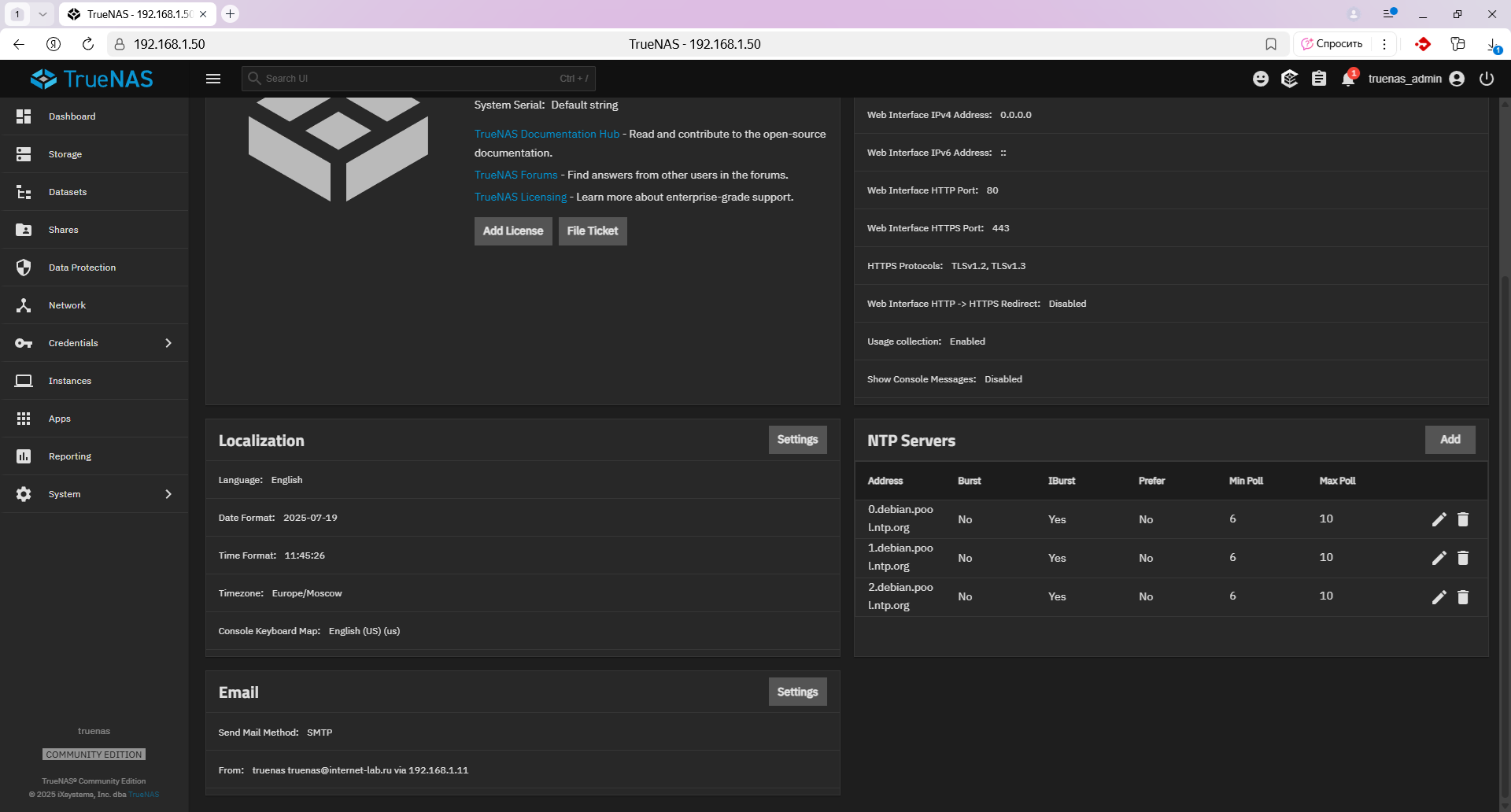Open the TrueNAS Forums link
The width and height of the screenshot is (1511, 812).
point(515,175)
